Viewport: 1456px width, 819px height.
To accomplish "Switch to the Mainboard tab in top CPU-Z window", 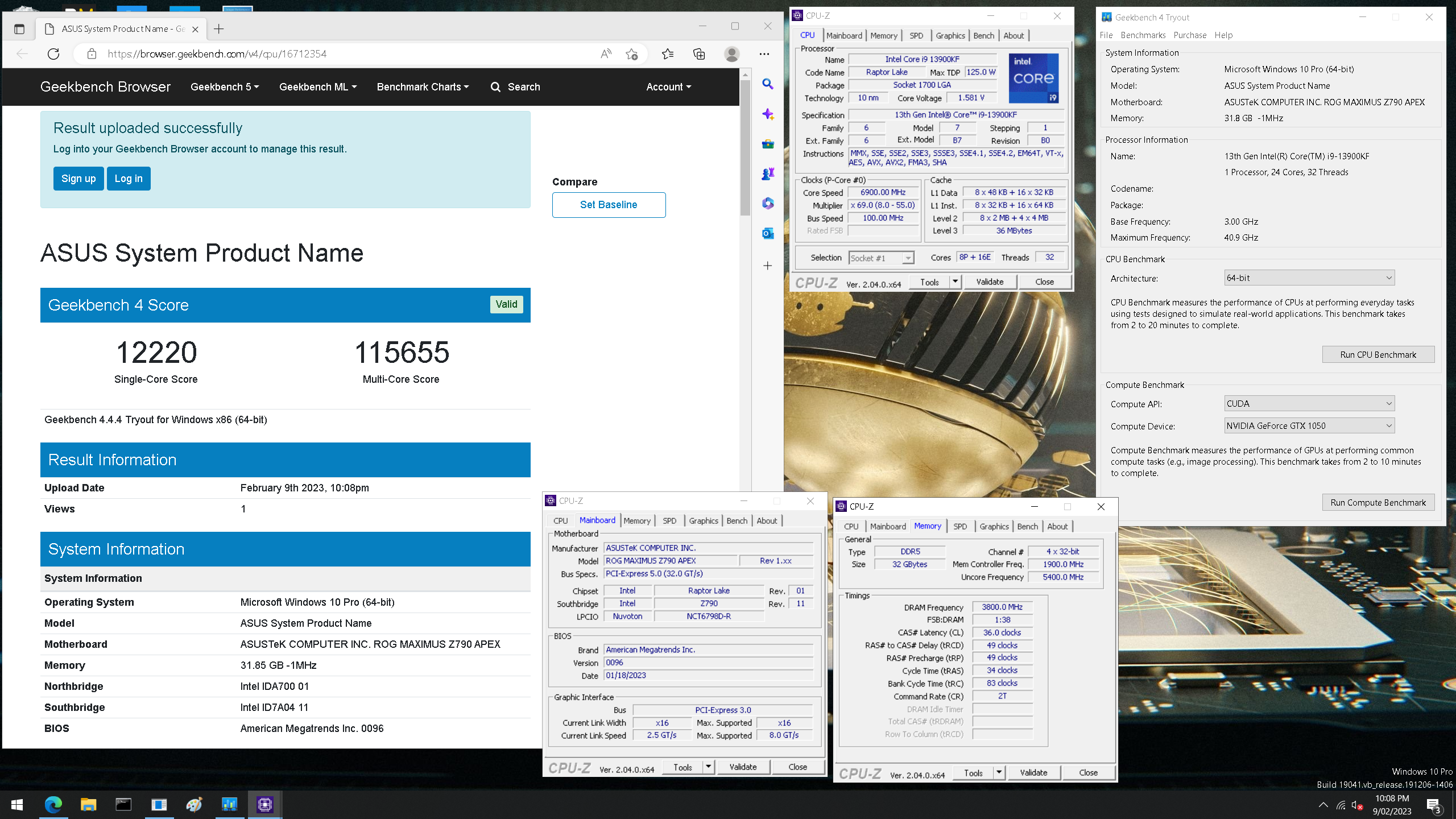I will pyautogui.click(x=844, y=35).
